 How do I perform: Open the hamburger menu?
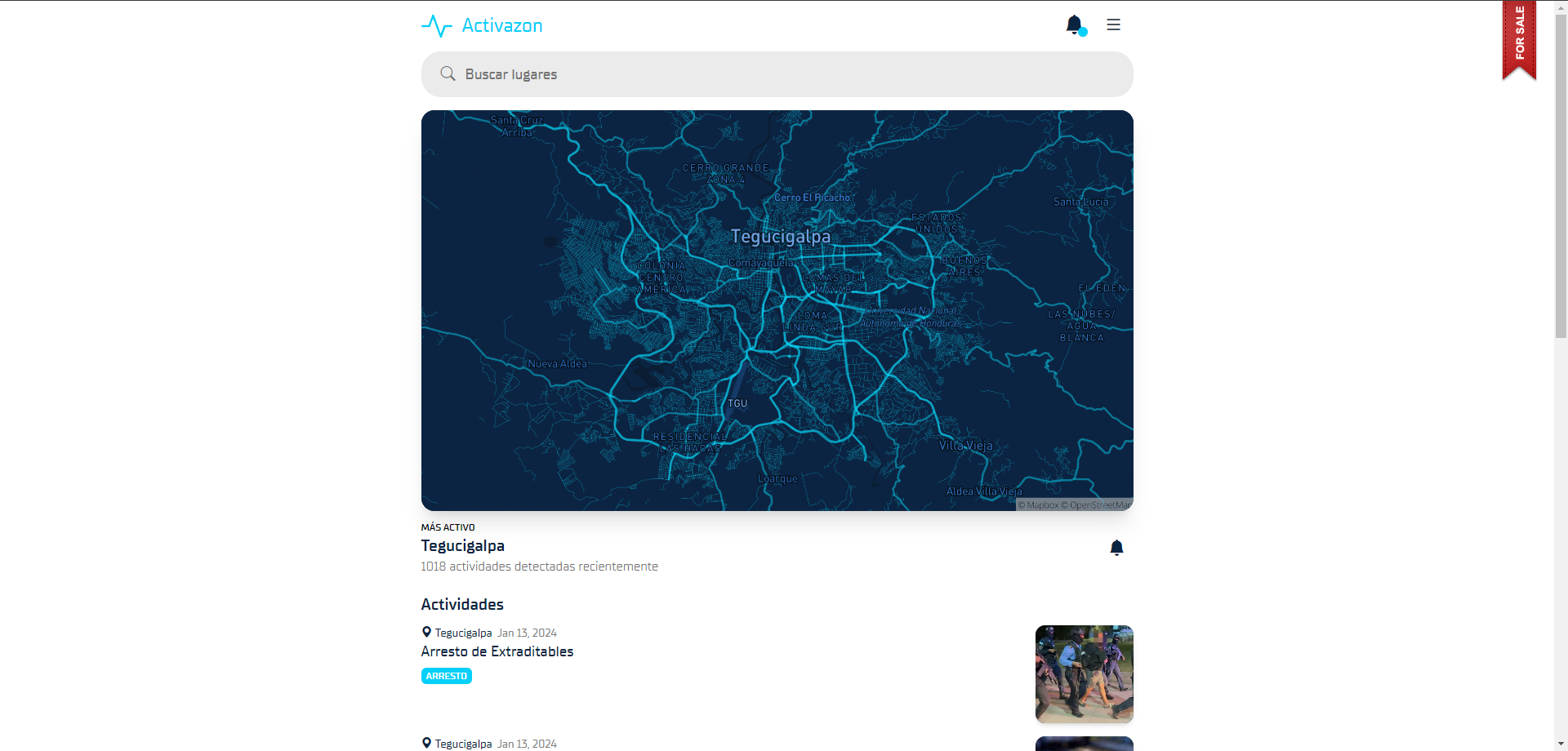click(1113, 24)
